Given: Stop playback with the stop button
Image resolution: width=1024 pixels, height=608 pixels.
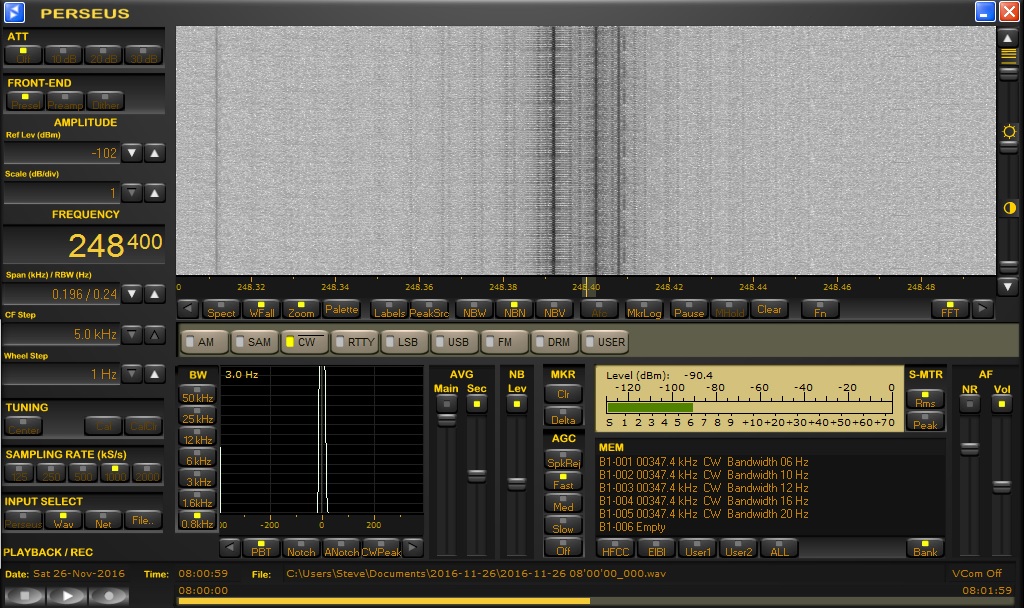Looking at the screenshot, I should point(25,595).
